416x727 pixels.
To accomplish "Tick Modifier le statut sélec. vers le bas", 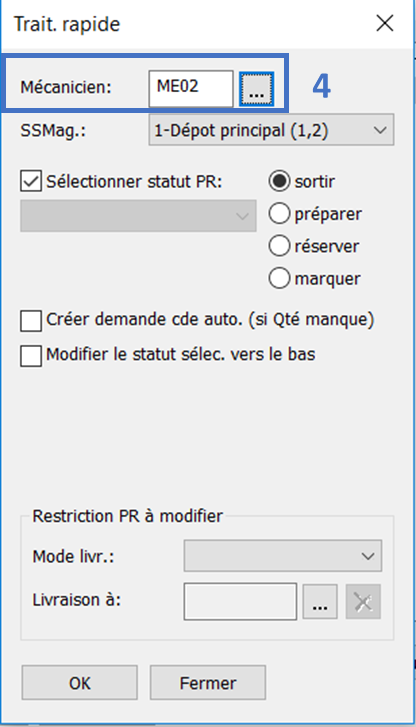I will coord(31,356).
